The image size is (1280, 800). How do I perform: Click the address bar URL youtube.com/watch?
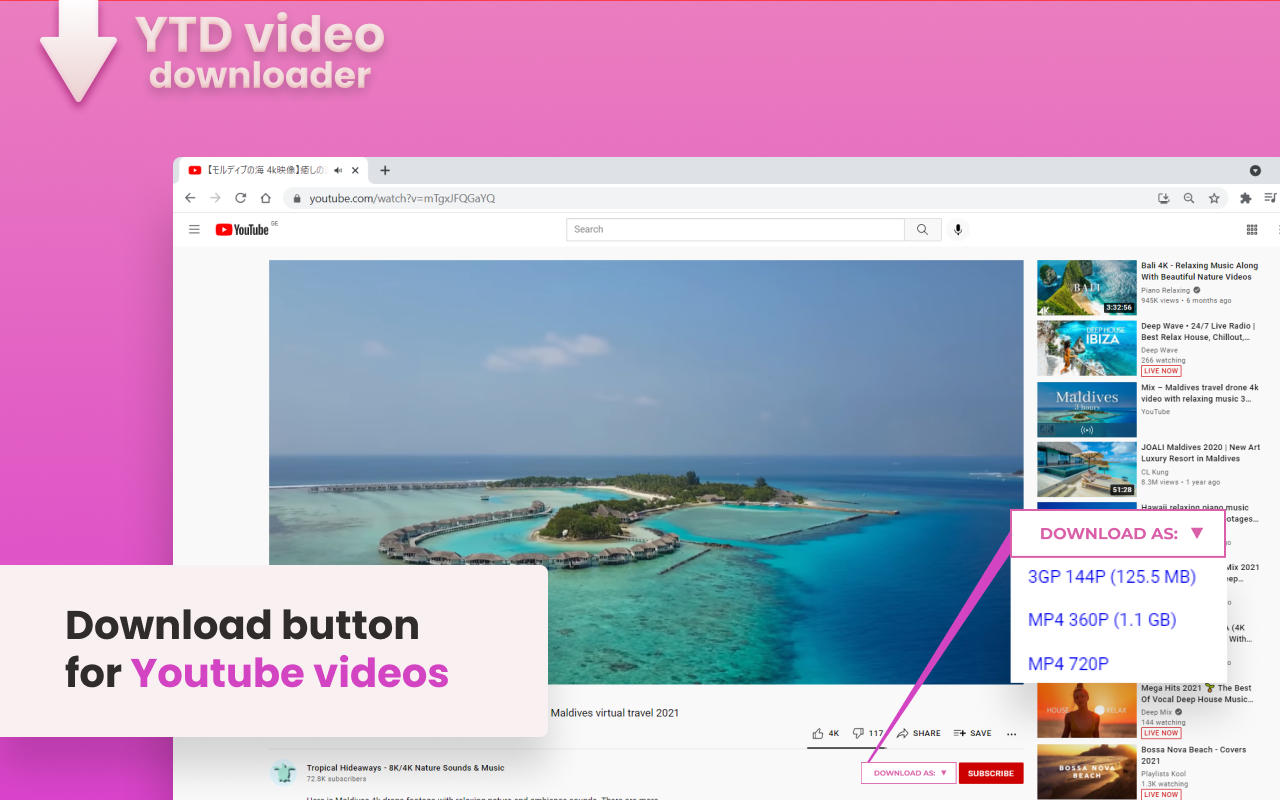(402, 198)
